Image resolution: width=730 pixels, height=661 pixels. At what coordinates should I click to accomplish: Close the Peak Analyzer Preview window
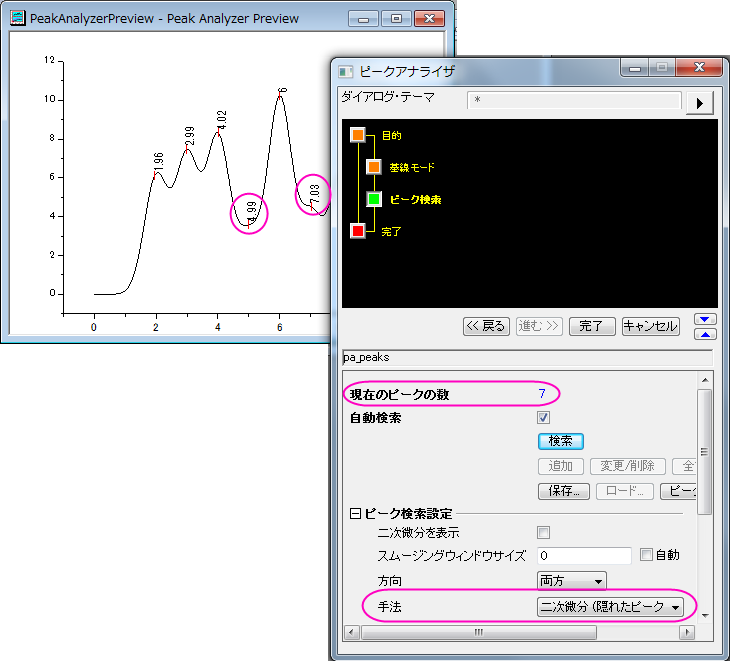click(x=429, y=19)
